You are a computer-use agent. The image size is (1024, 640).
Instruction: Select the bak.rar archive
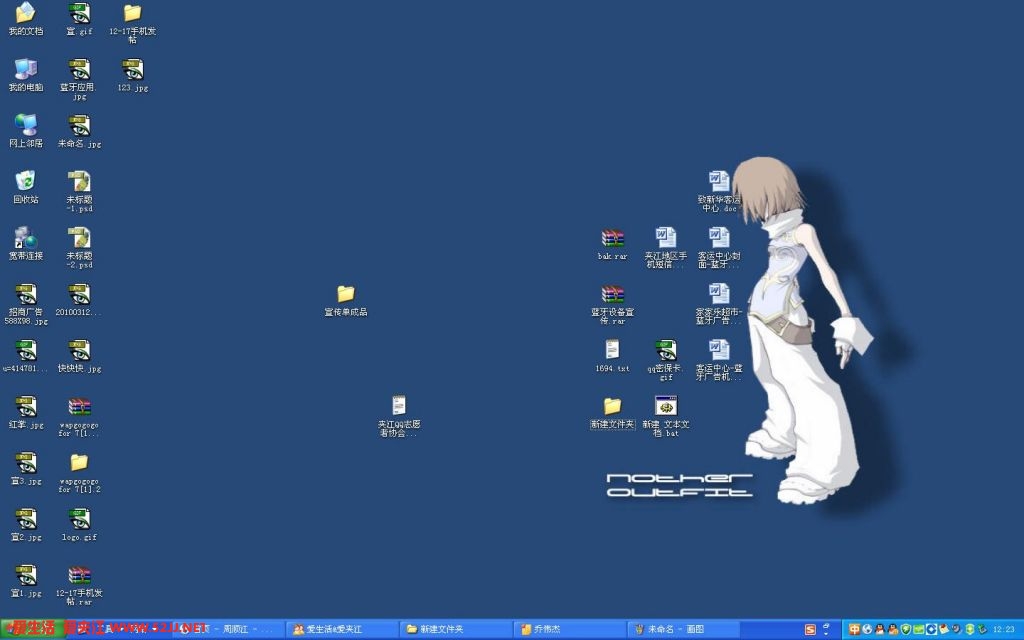(x=612, y=244)
